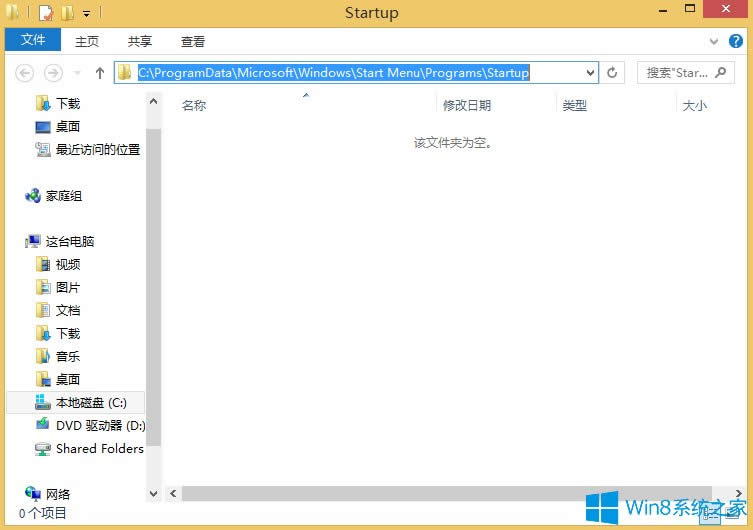Minimize the Startup window
Image resolution: width=753 pixels, height=530 pixels.
point(663,9)
